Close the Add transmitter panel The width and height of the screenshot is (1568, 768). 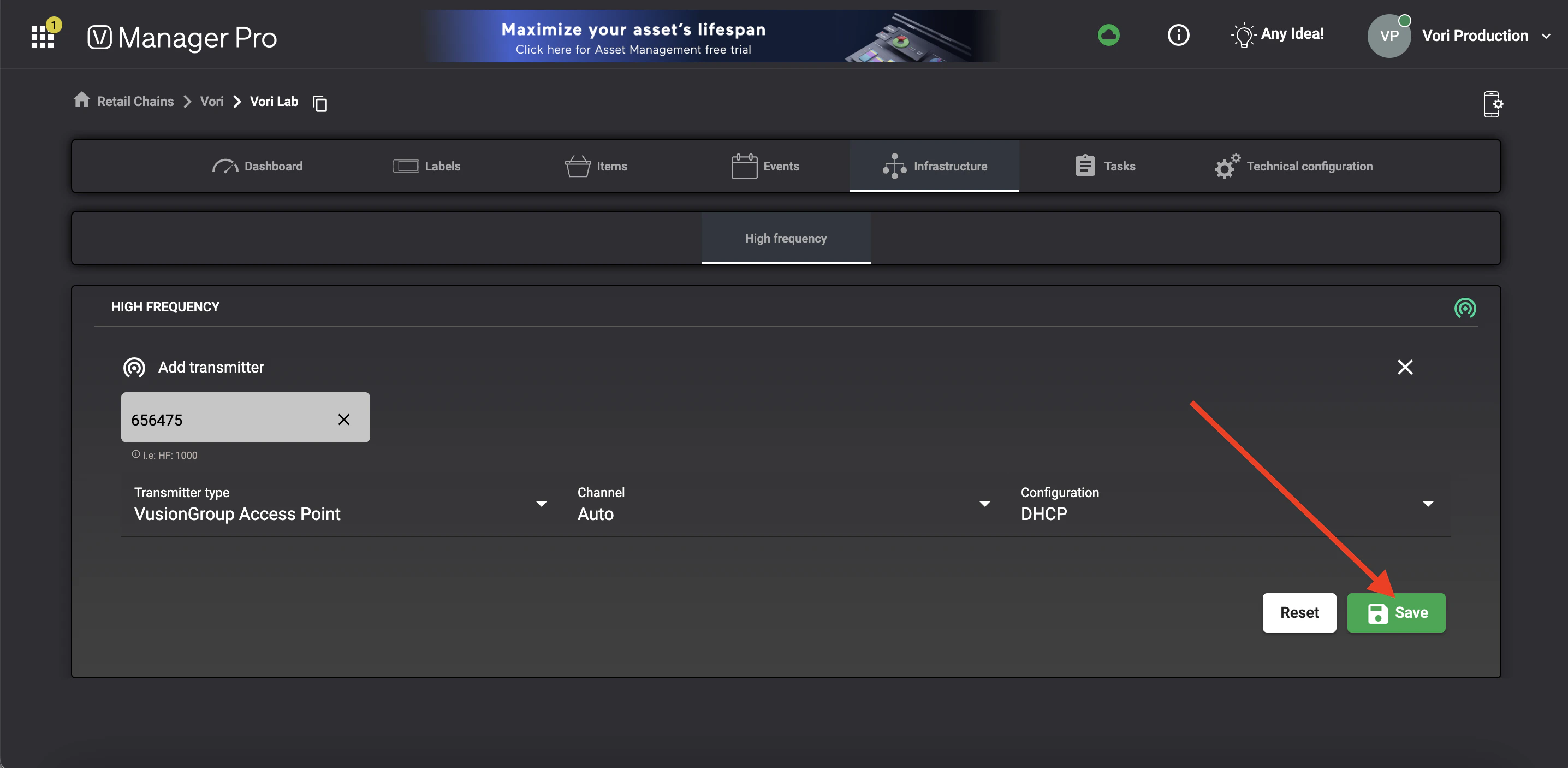click(1405, 367)
